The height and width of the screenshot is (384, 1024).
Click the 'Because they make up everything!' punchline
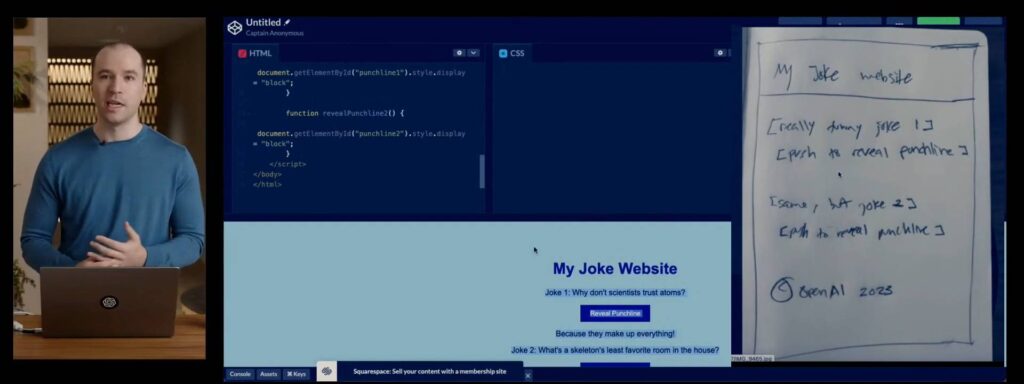[615, 334]
